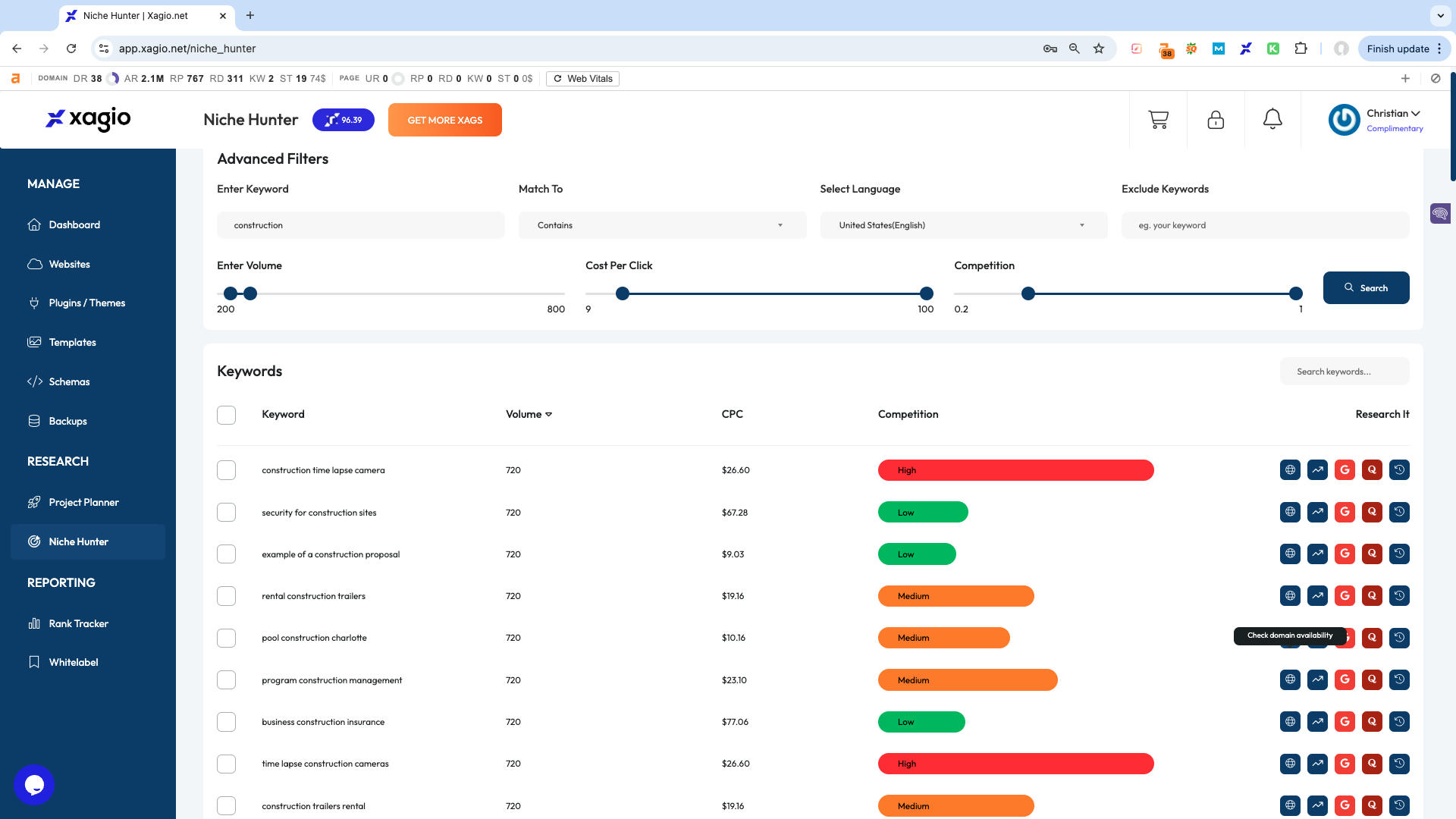Open the chat support bubble

[34, 785]
